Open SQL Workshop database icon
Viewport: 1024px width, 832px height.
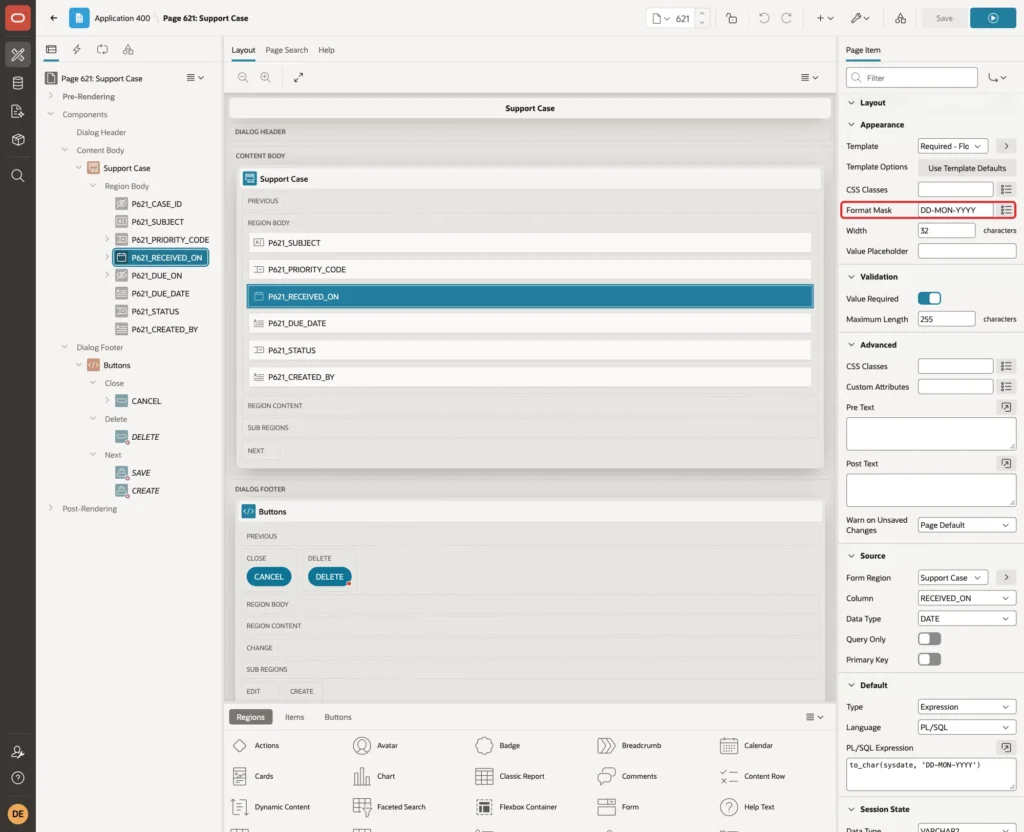(18, 83)
